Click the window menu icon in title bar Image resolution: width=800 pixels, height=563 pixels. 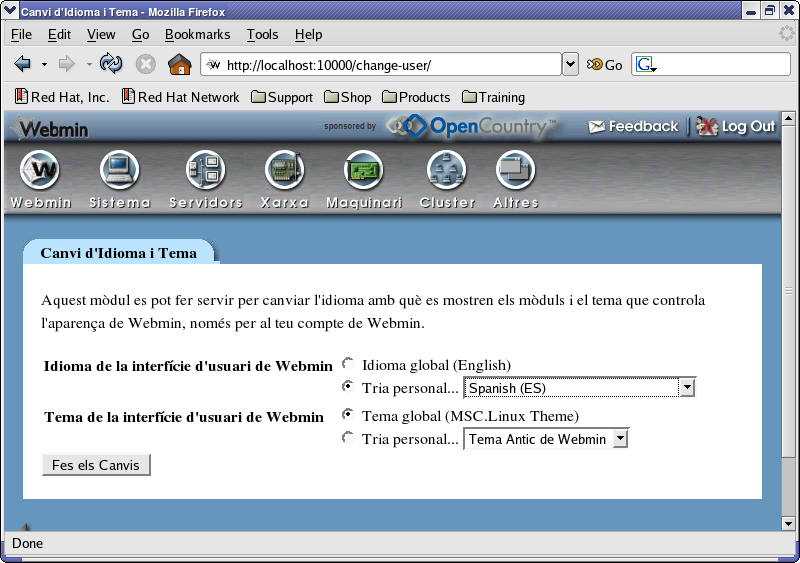pyautogui.click(x=10, y=10)
